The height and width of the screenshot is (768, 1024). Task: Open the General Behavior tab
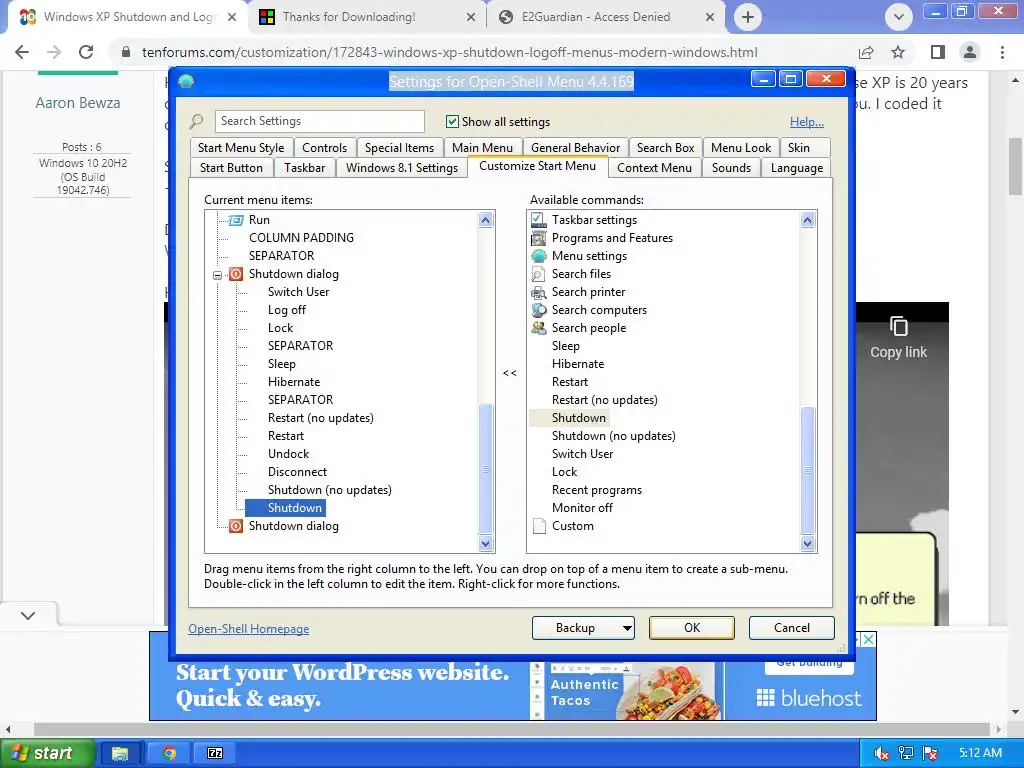[x=575, y=148]
